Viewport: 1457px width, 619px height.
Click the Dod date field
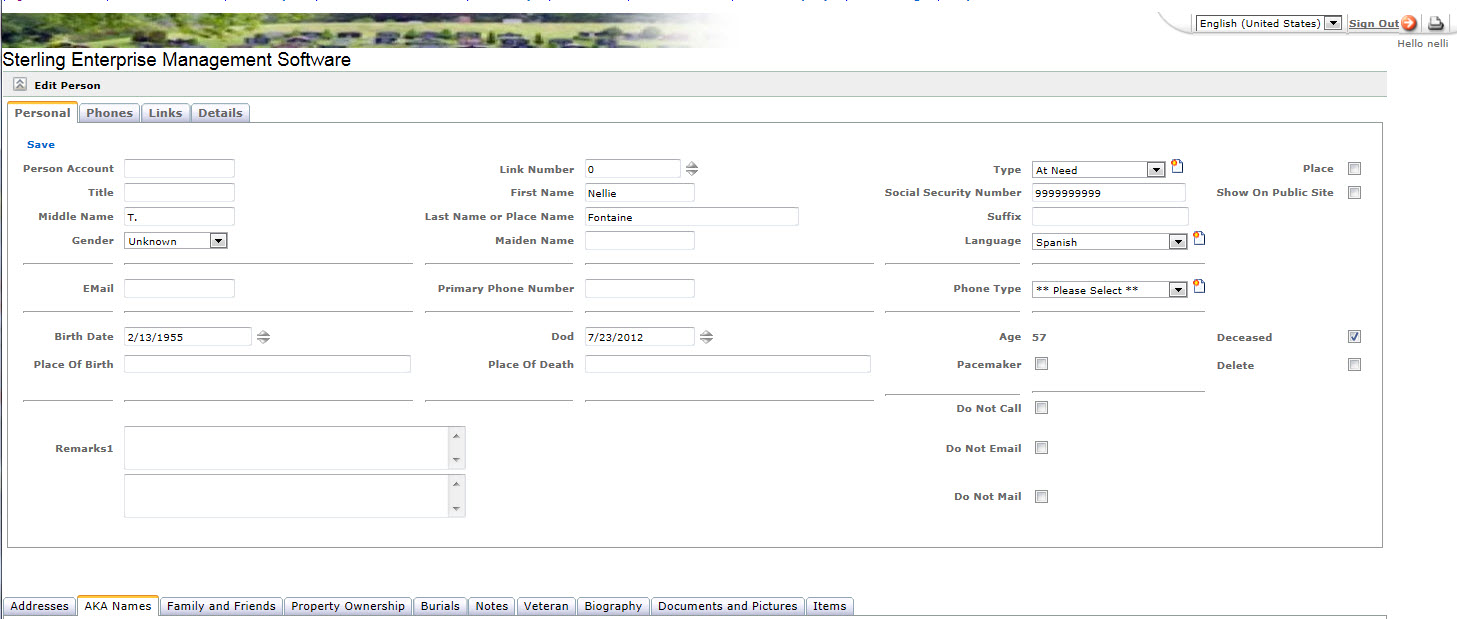click(x=639, y=337)
